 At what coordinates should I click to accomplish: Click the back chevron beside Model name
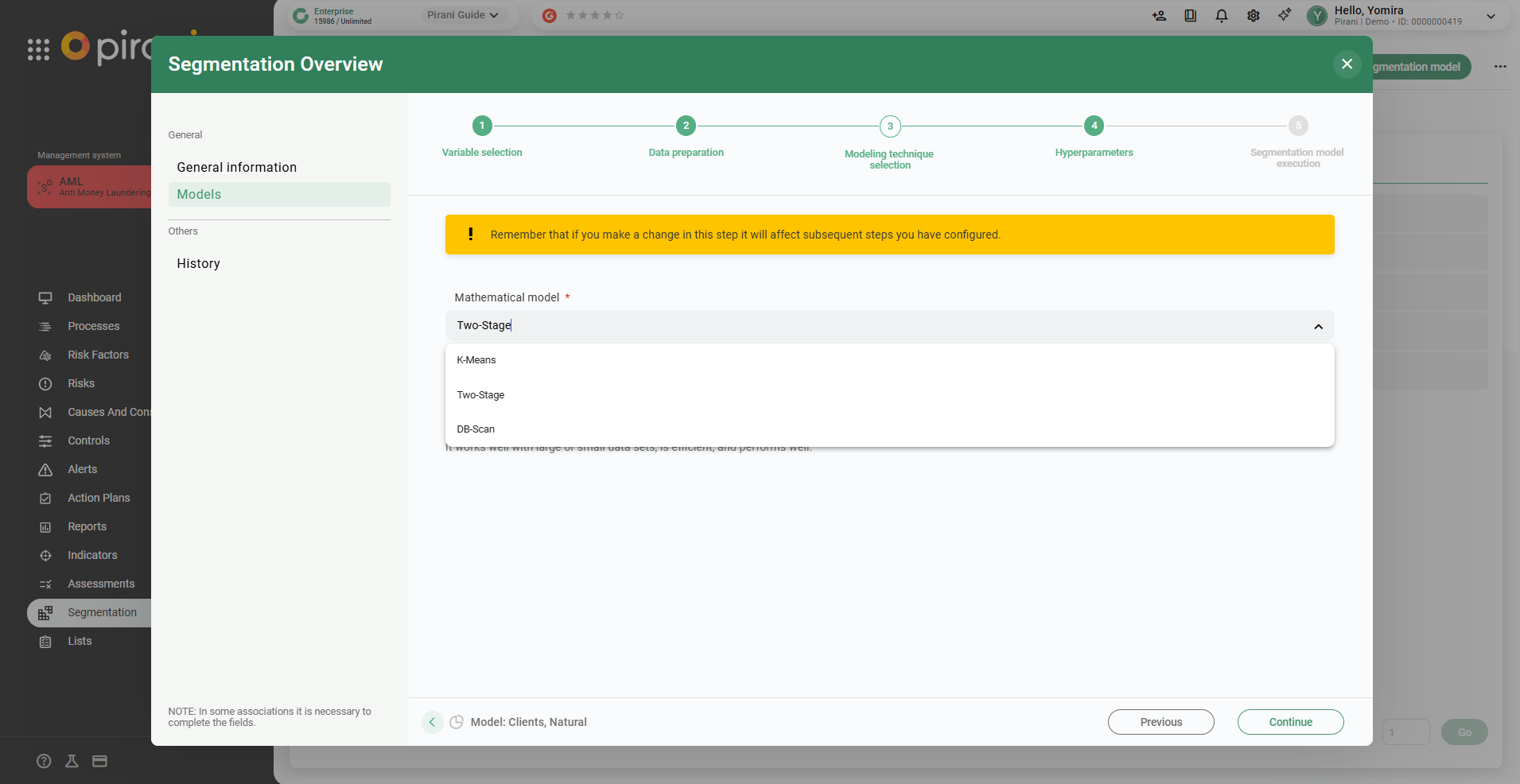click(x=432, y=722)
